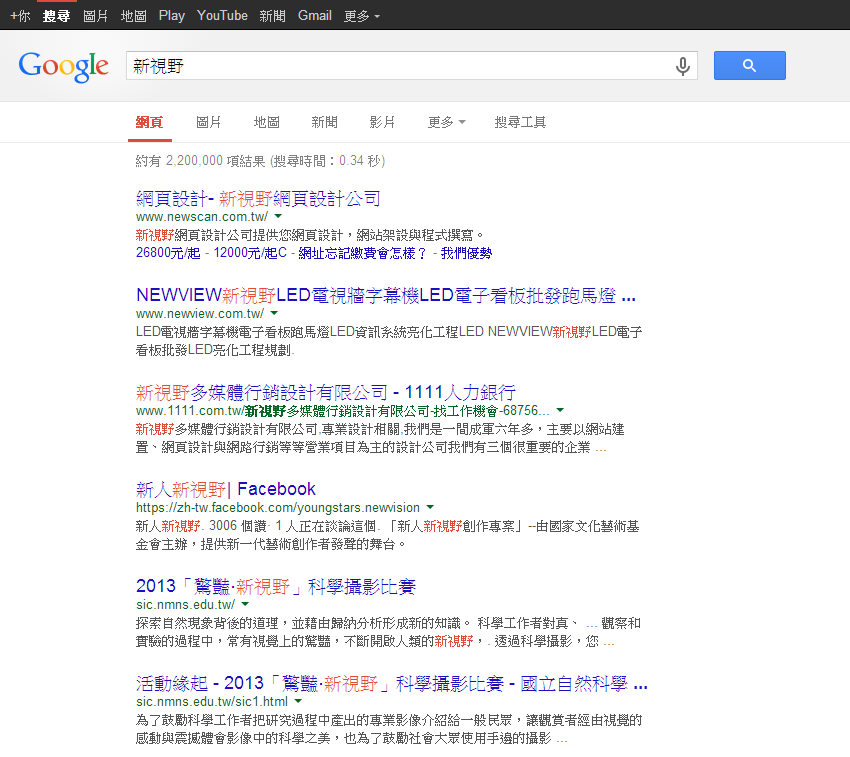850x757 pixels.
Task: Expand arrow next to www.newview.com.tw/
Action: [274, 313]
